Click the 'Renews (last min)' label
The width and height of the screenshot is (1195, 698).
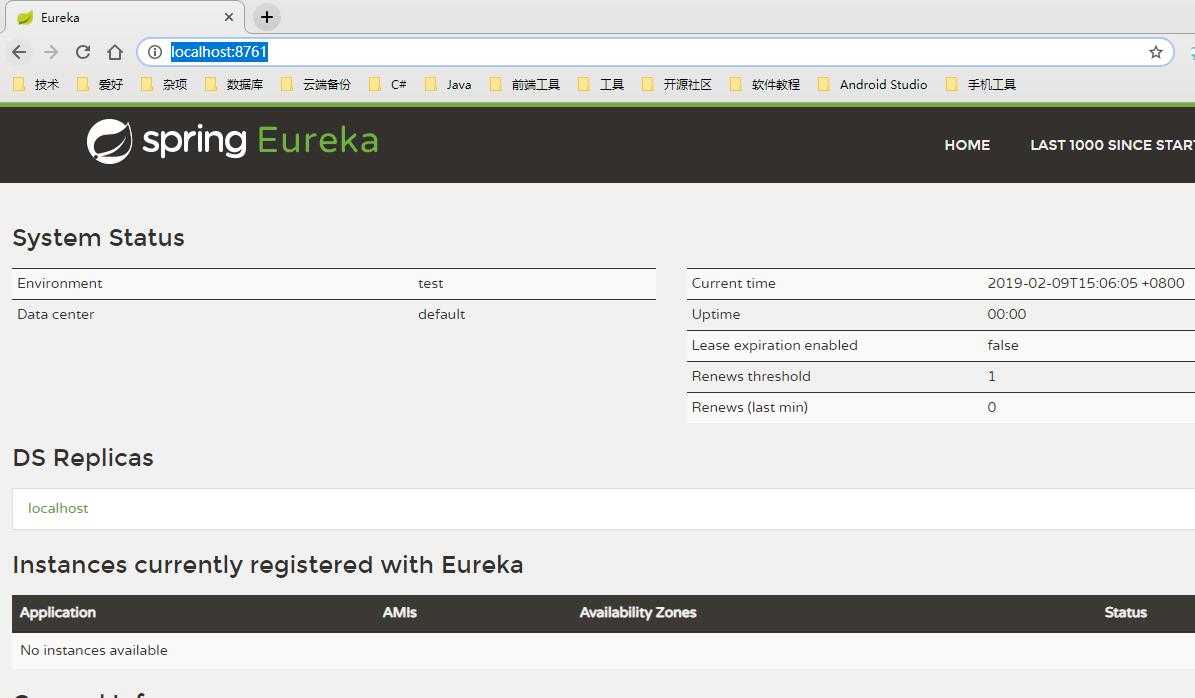[749, 408]
